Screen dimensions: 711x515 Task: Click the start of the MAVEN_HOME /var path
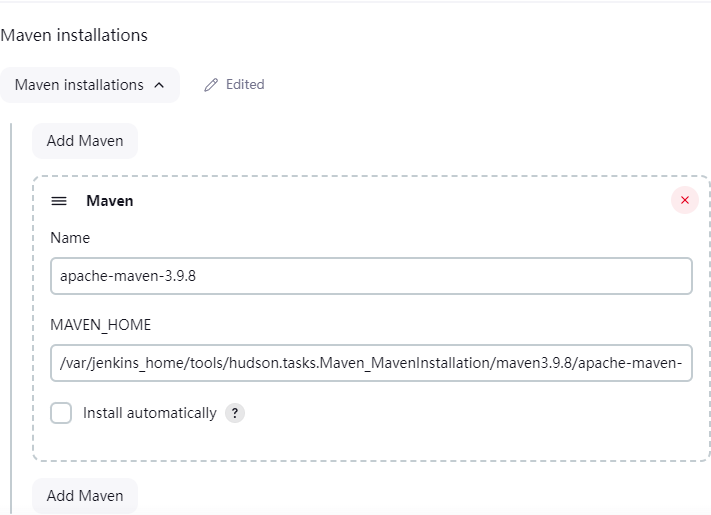pyautogui.click(x=63, y=364)
